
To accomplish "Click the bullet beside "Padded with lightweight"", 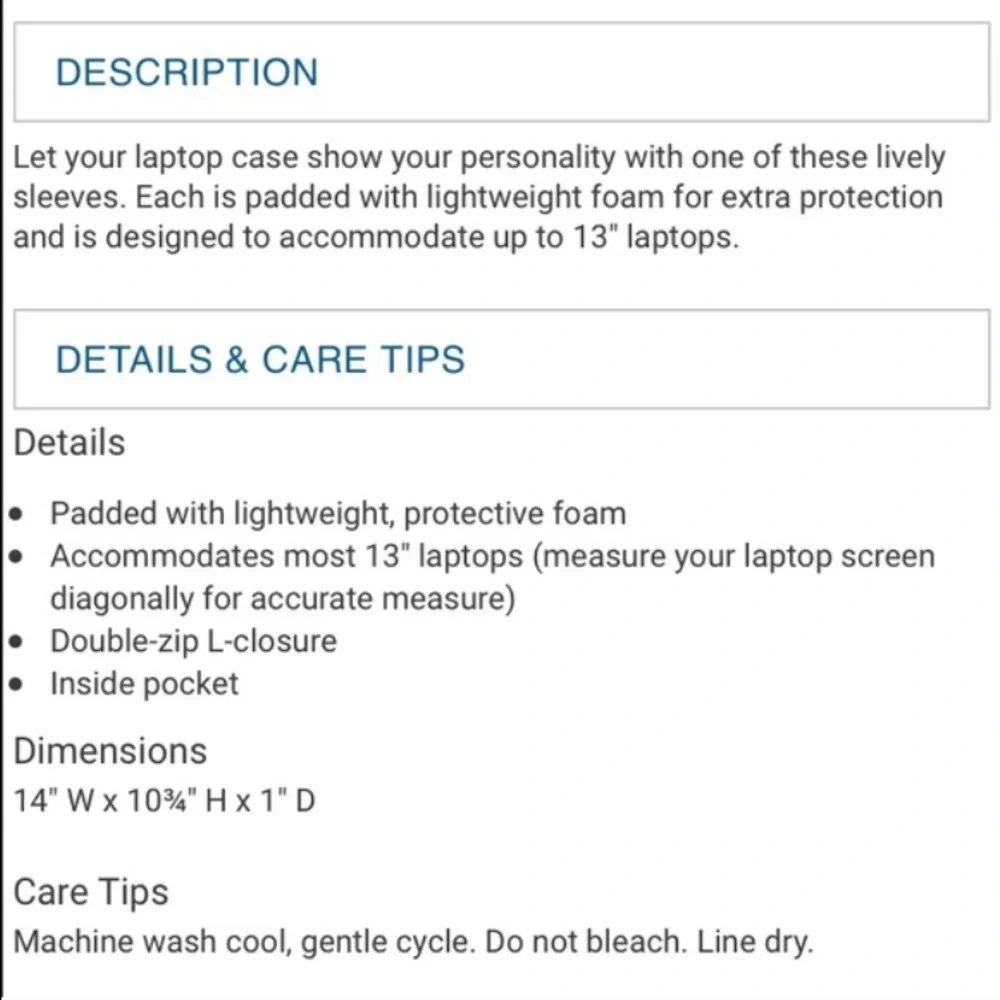I will pyautogui.click(x=19, y=515).
